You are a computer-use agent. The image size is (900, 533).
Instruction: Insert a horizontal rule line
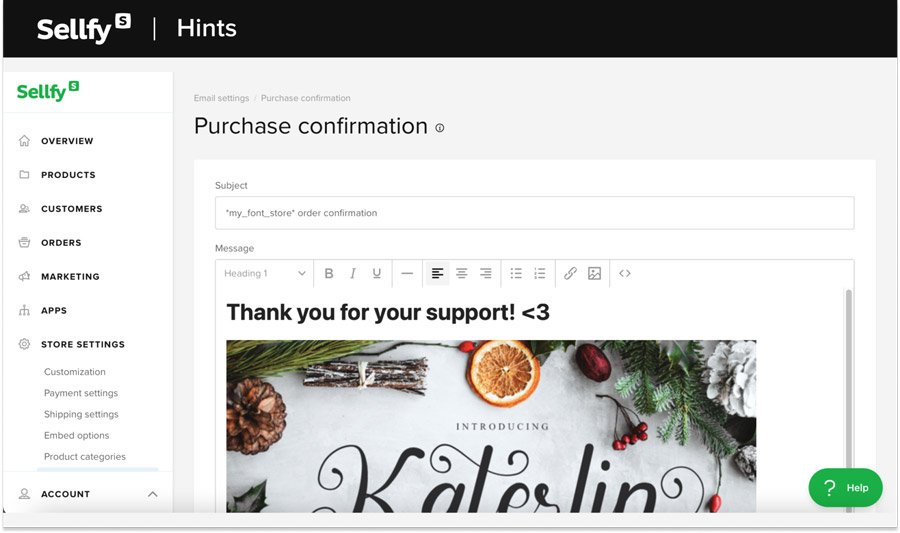[x=407, y=273]
